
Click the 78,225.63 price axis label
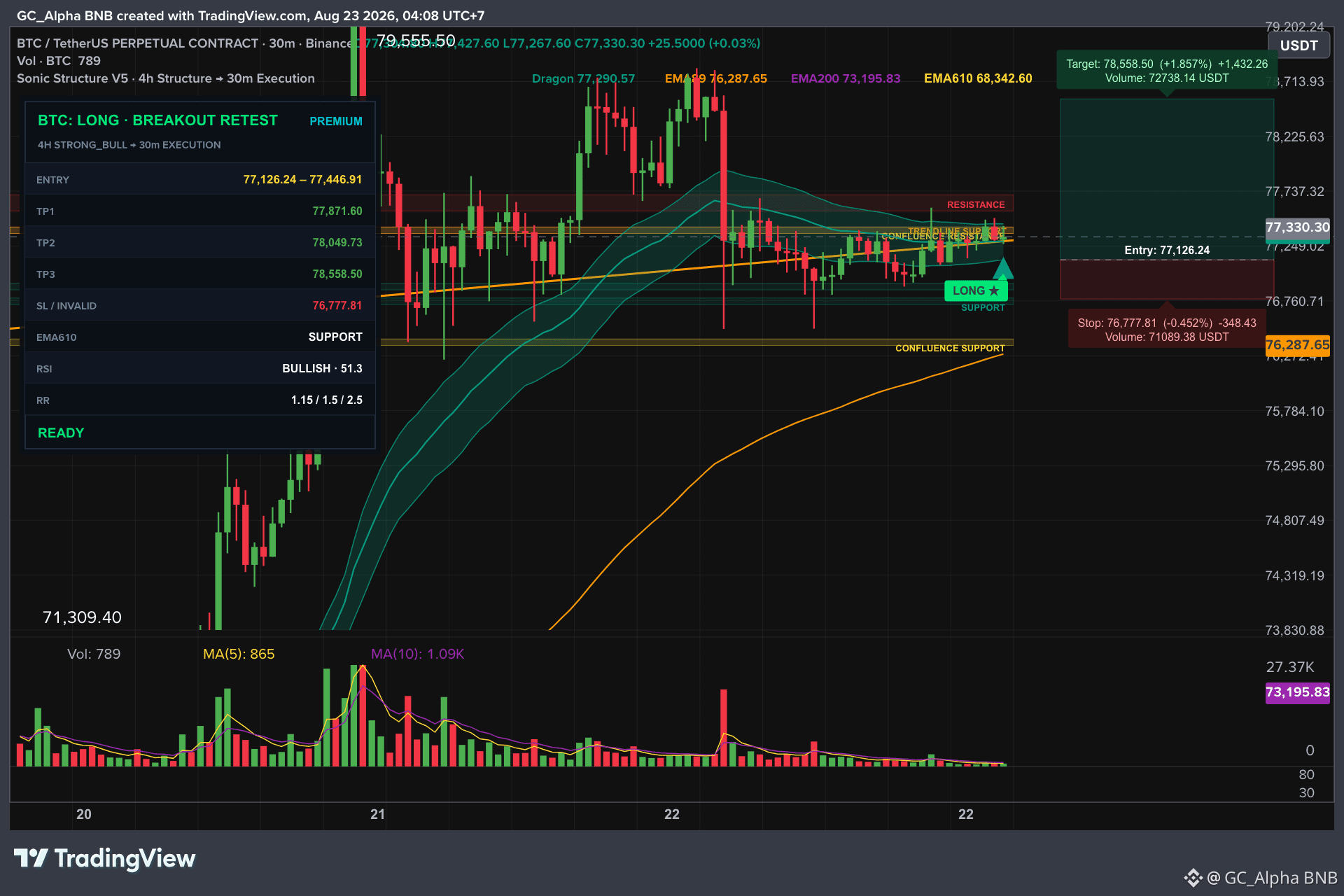click(1294, 137)
